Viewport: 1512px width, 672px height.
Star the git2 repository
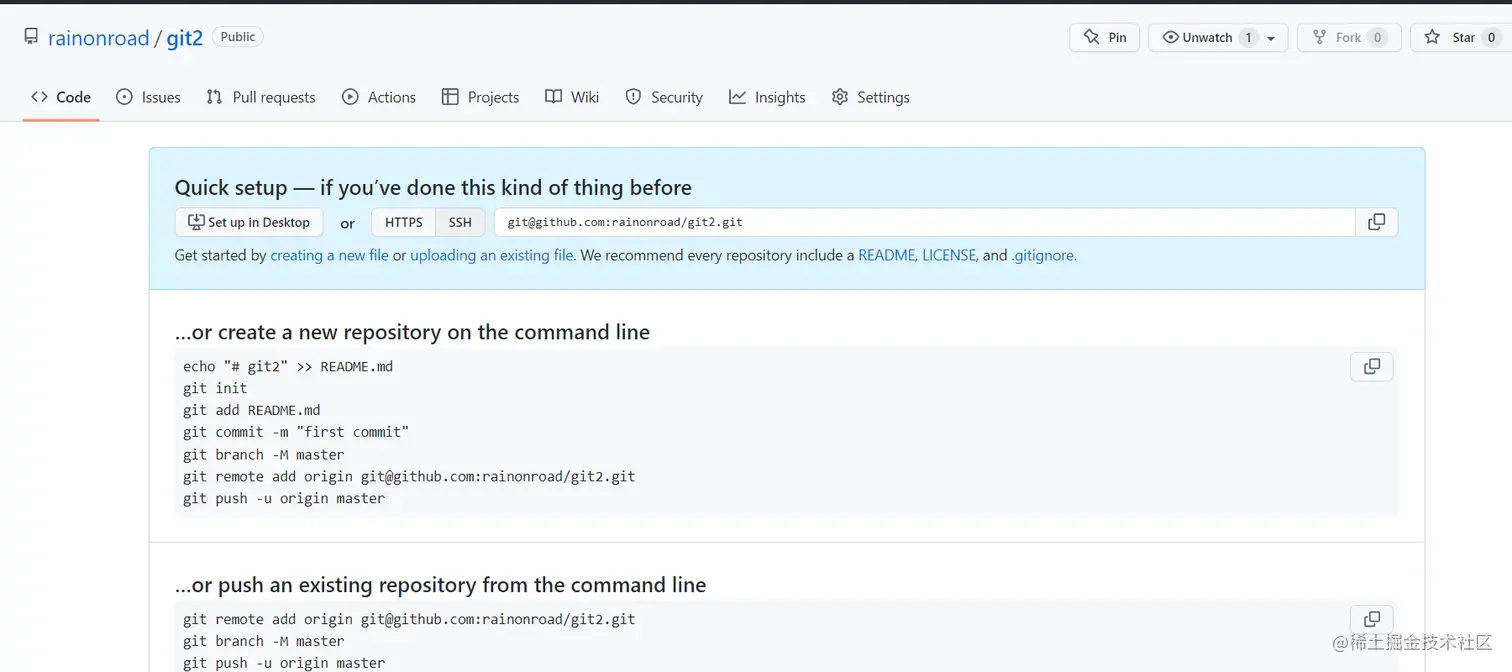point(1462,37)
